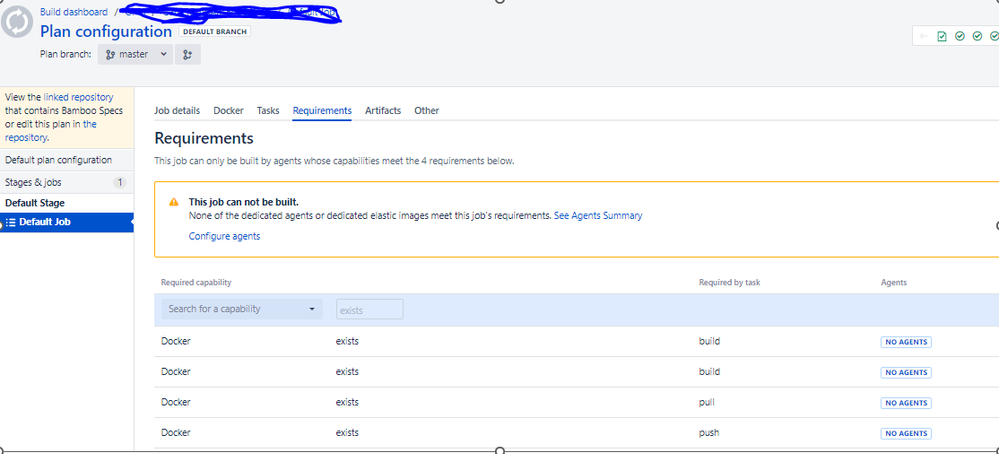The height and width of the screenshot is (454, 999).
Task: Switch to the Other tab
Action: pyautogui.click(x=427, y=111)
